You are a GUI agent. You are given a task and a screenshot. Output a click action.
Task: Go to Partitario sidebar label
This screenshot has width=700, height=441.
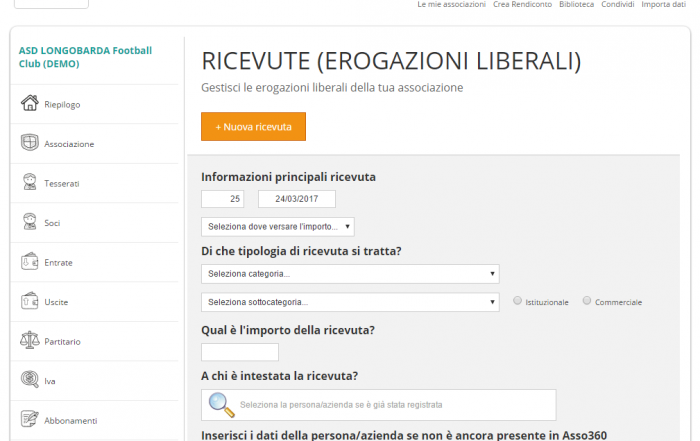62,341
